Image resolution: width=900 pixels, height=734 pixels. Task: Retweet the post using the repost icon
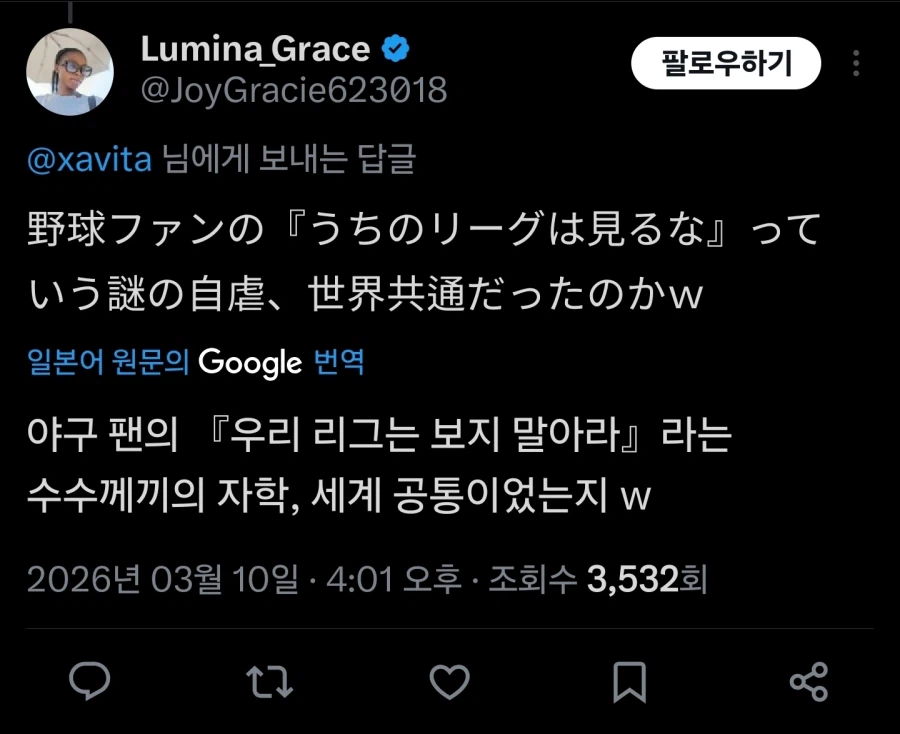pyautogui.click(x=270, y=681)
